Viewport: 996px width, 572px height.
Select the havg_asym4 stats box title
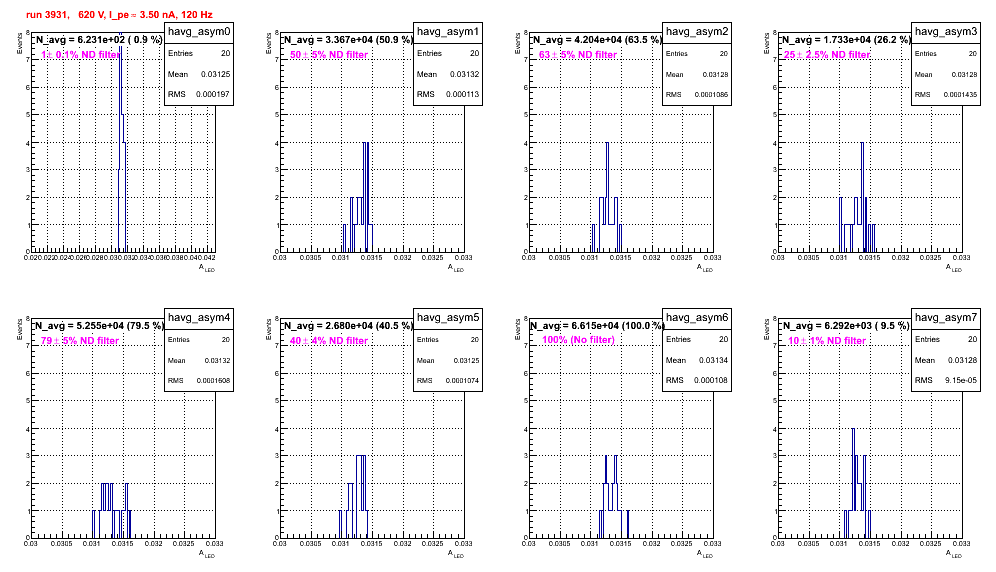(x=199, y=318)
